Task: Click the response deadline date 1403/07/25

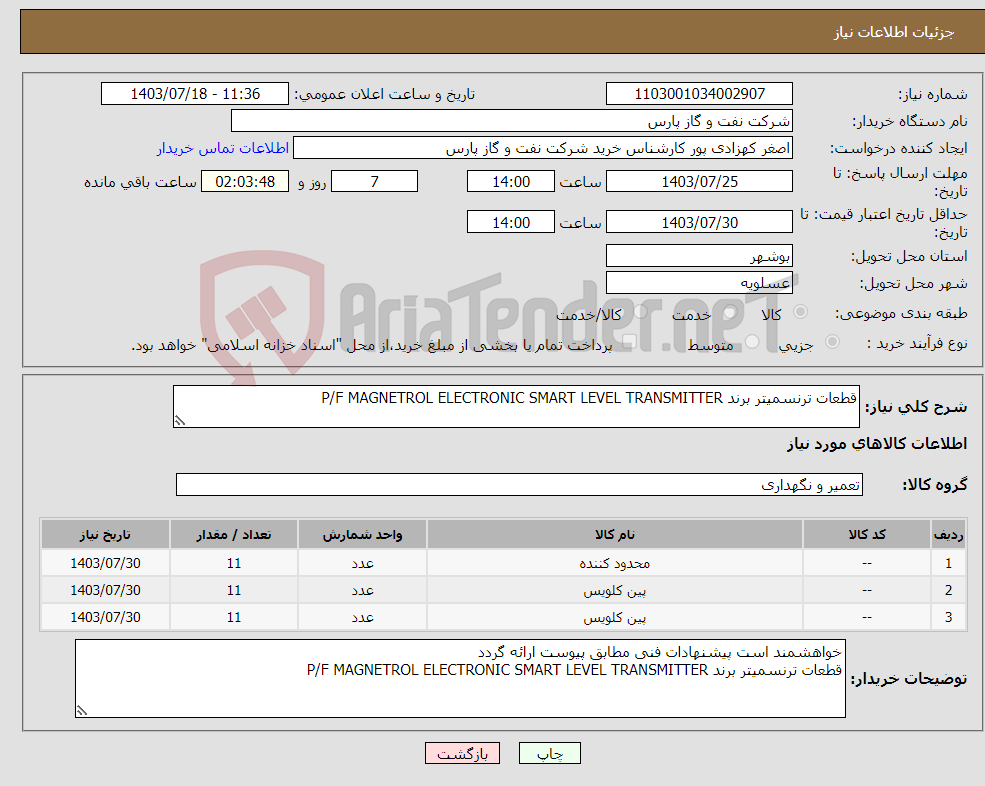Action: tap(699, 182)
